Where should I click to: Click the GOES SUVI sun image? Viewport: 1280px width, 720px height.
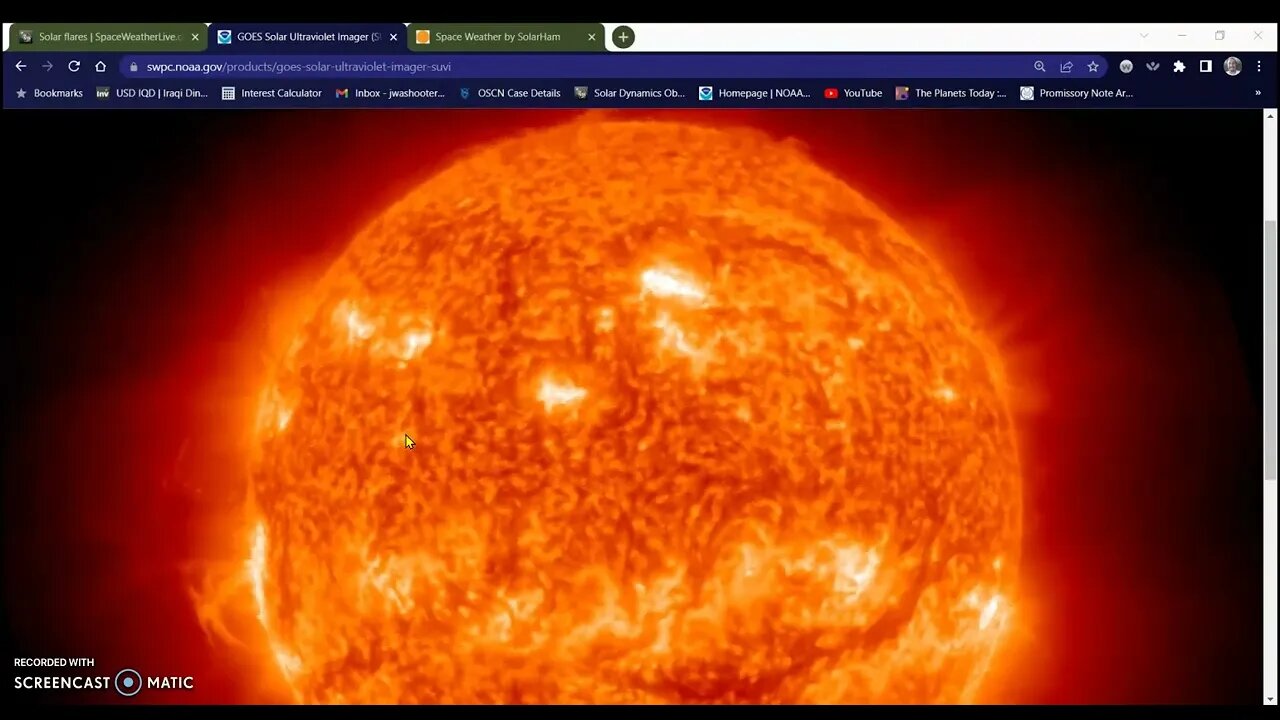point(633,407)
